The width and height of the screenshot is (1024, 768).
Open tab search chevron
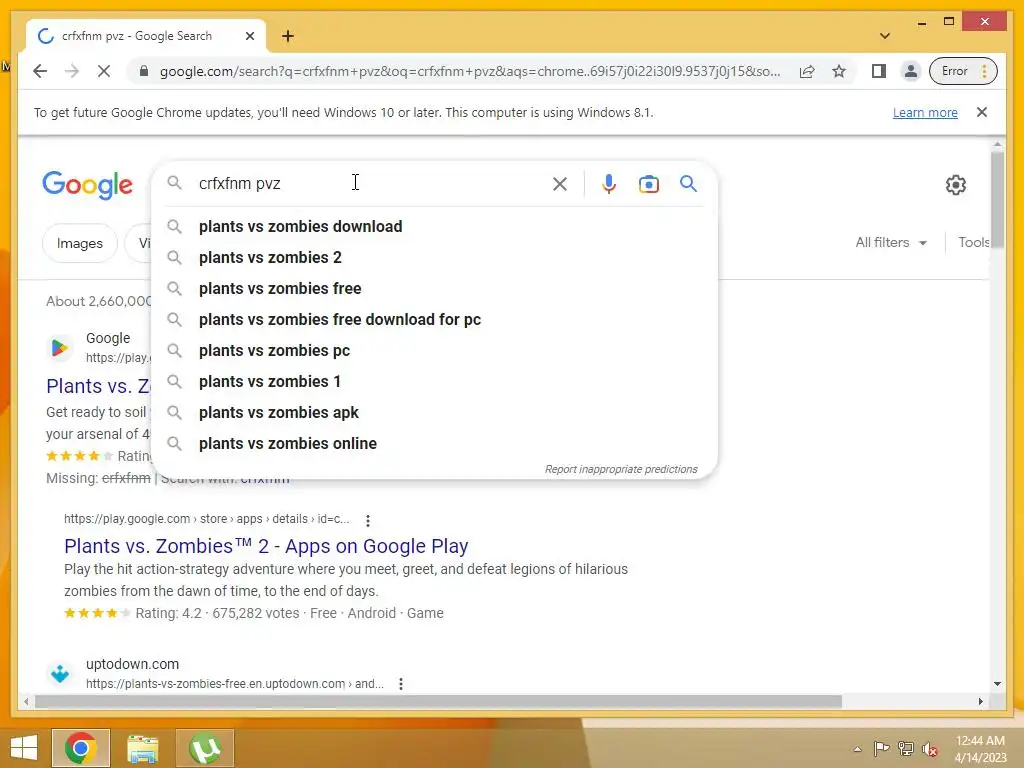pos(885,36)
